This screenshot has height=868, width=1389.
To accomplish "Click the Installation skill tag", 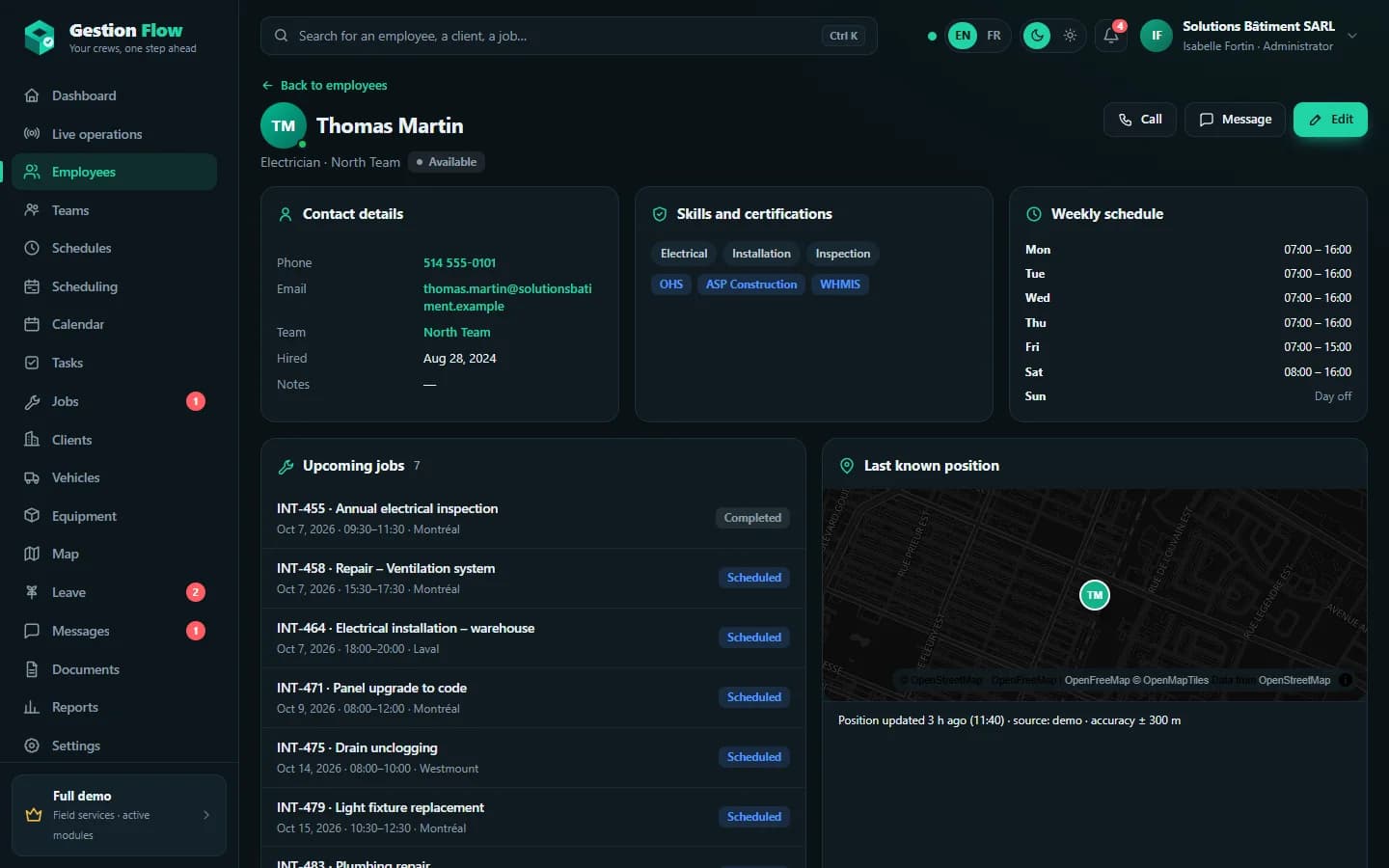I will coord(761,254).
